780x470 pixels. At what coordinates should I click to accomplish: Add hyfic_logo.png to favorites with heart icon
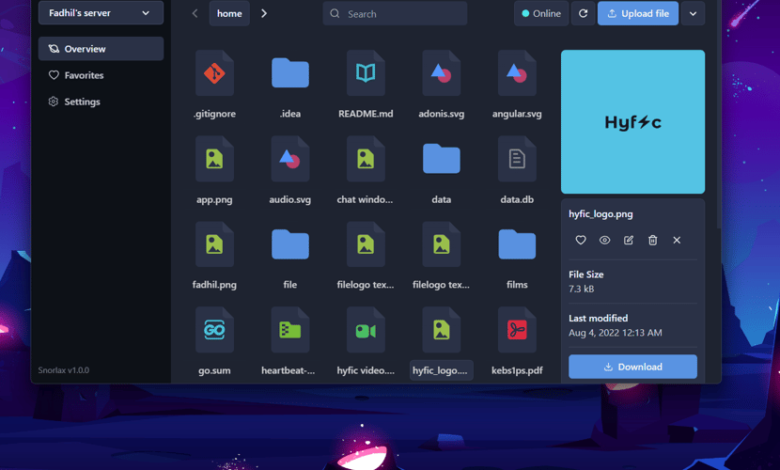[x=581, y=240]
